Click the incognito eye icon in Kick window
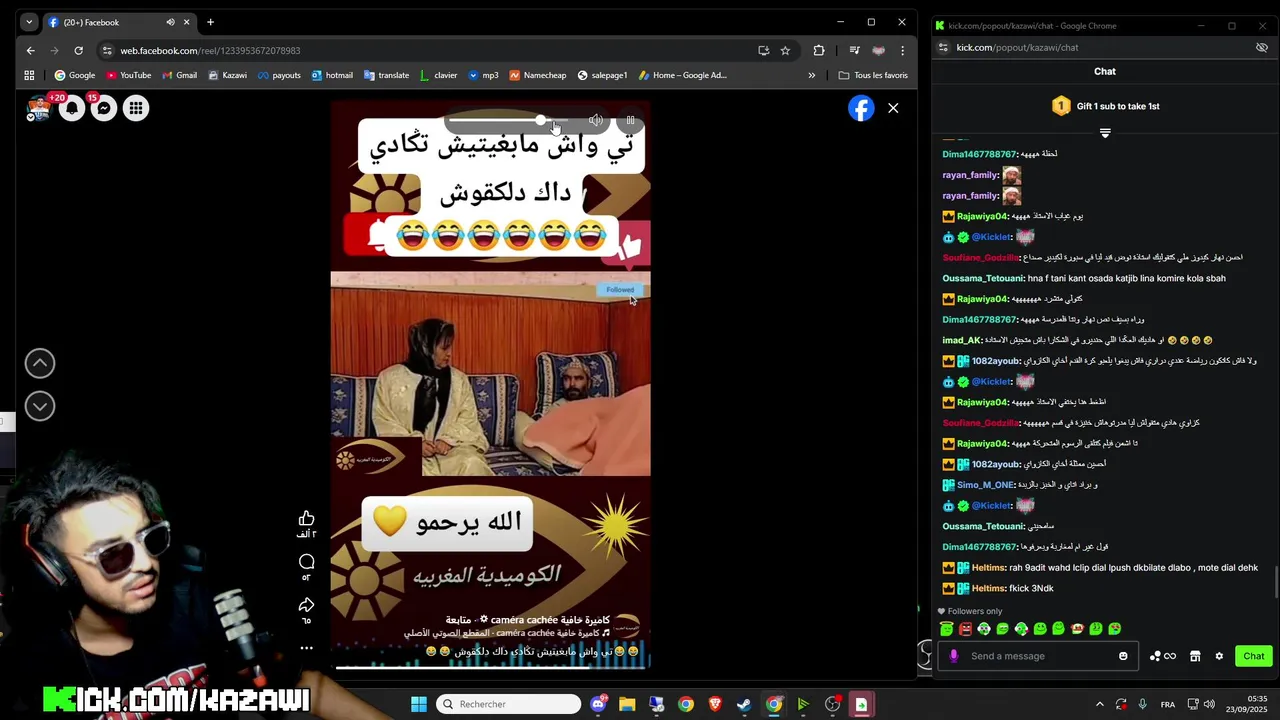 click(1262, 47)
